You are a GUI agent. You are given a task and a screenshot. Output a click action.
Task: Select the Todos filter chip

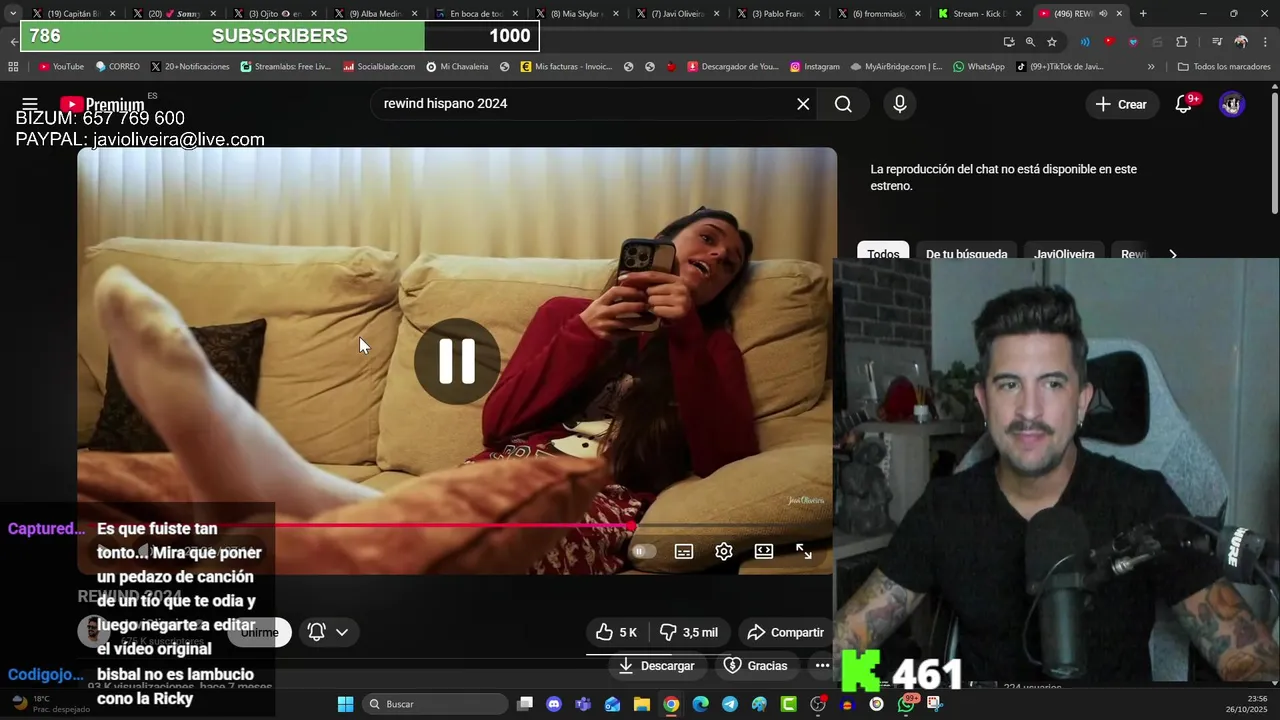tap(883, 254)
